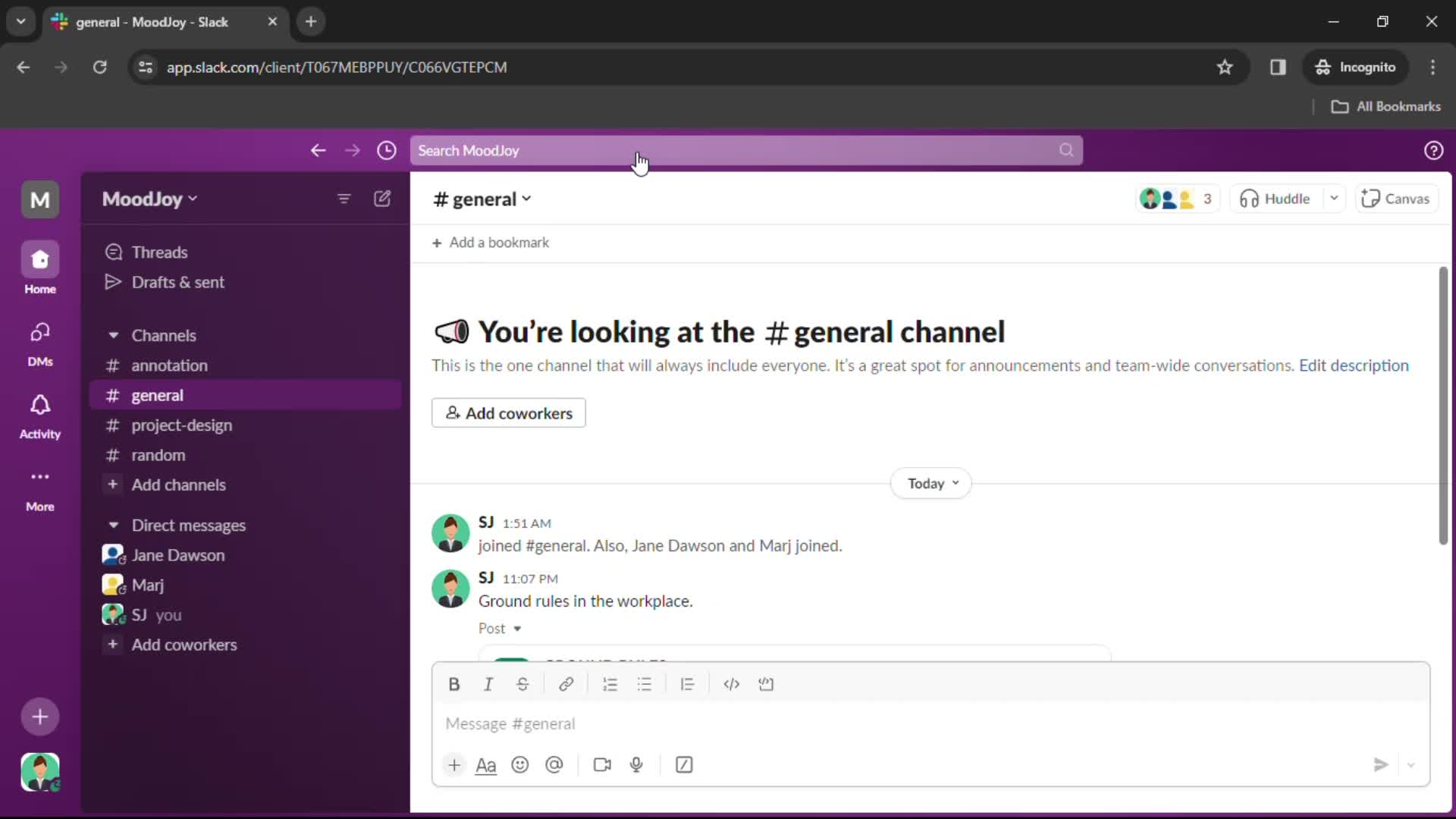Click the ordered list icon
Viewport: 1456px width, 819px height.
tap(610, 684)
